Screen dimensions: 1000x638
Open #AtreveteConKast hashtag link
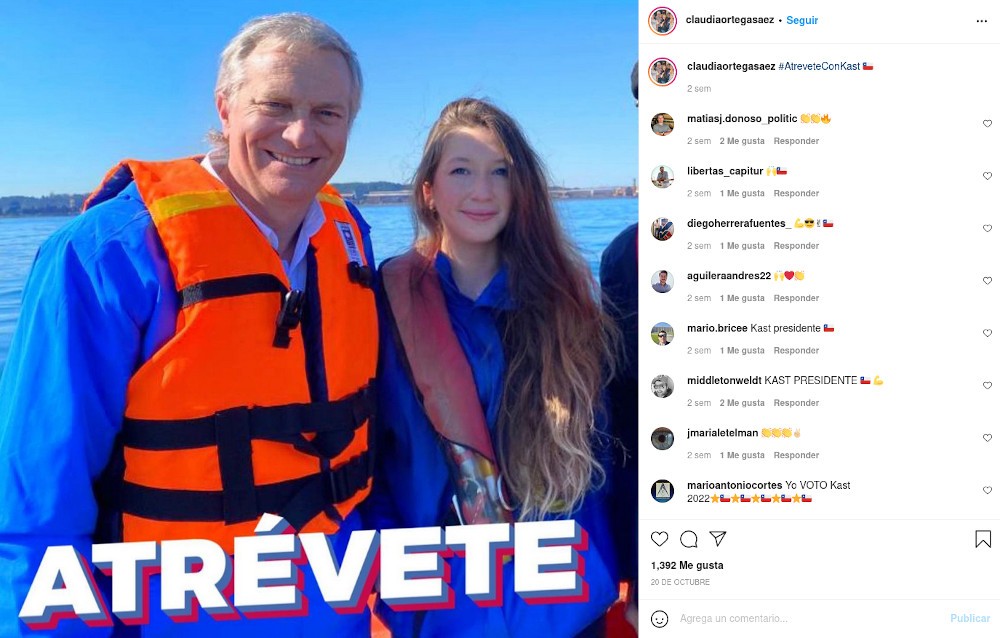[819, 66]
